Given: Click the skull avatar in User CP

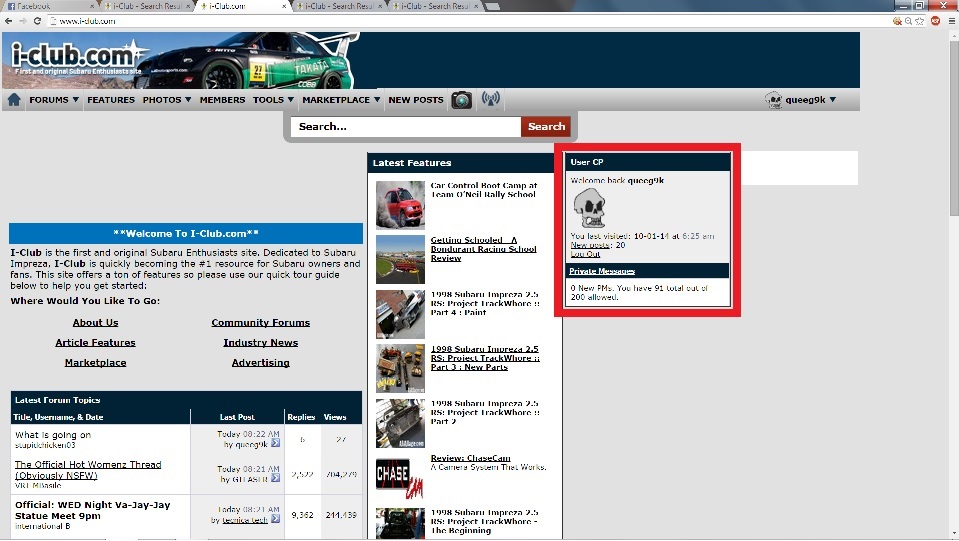Looking at the screenshot, I should click(590, 208).
